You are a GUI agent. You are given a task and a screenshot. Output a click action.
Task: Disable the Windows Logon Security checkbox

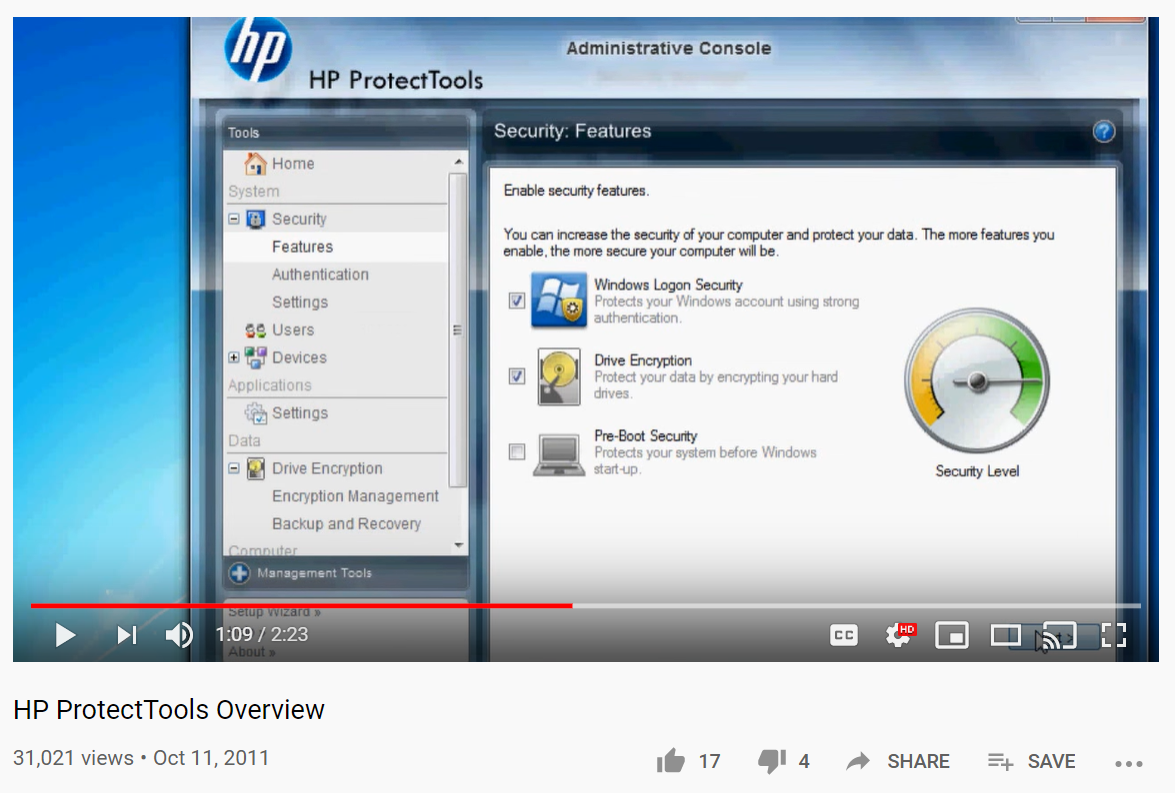coord(517,299)
